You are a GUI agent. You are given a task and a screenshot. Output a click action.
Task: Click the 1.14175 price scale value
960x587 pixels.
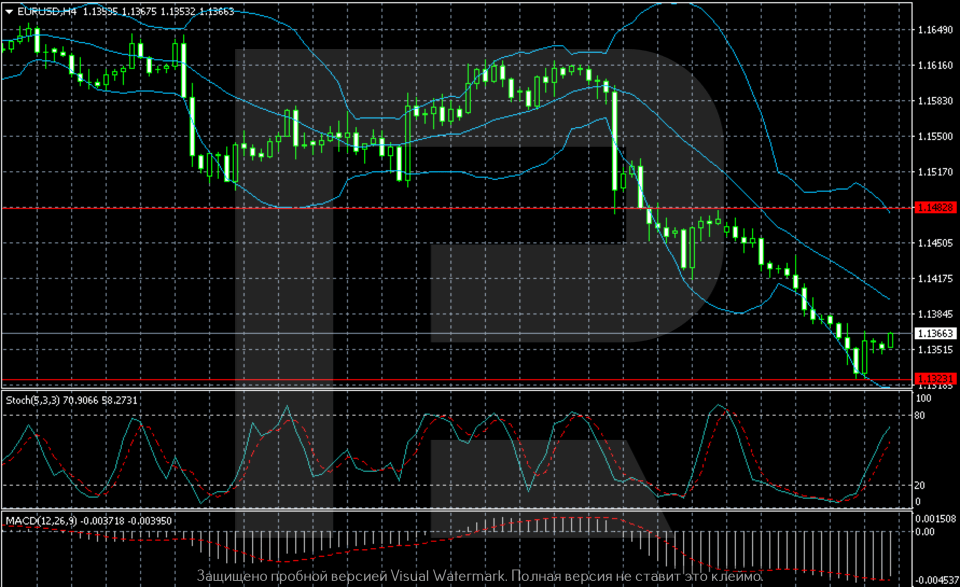(x=935, y=279)
